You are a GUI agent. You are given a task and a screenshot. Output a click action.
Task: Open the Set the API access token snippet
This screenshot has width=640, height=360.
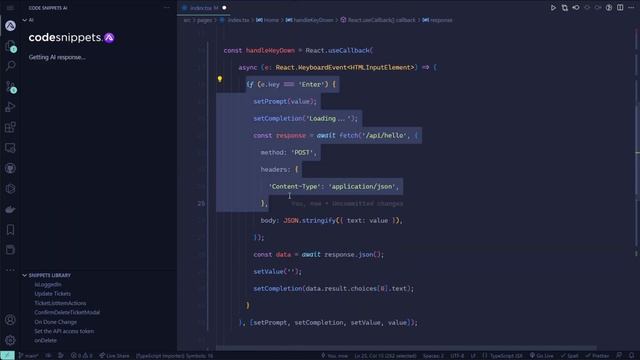(64, 331)
